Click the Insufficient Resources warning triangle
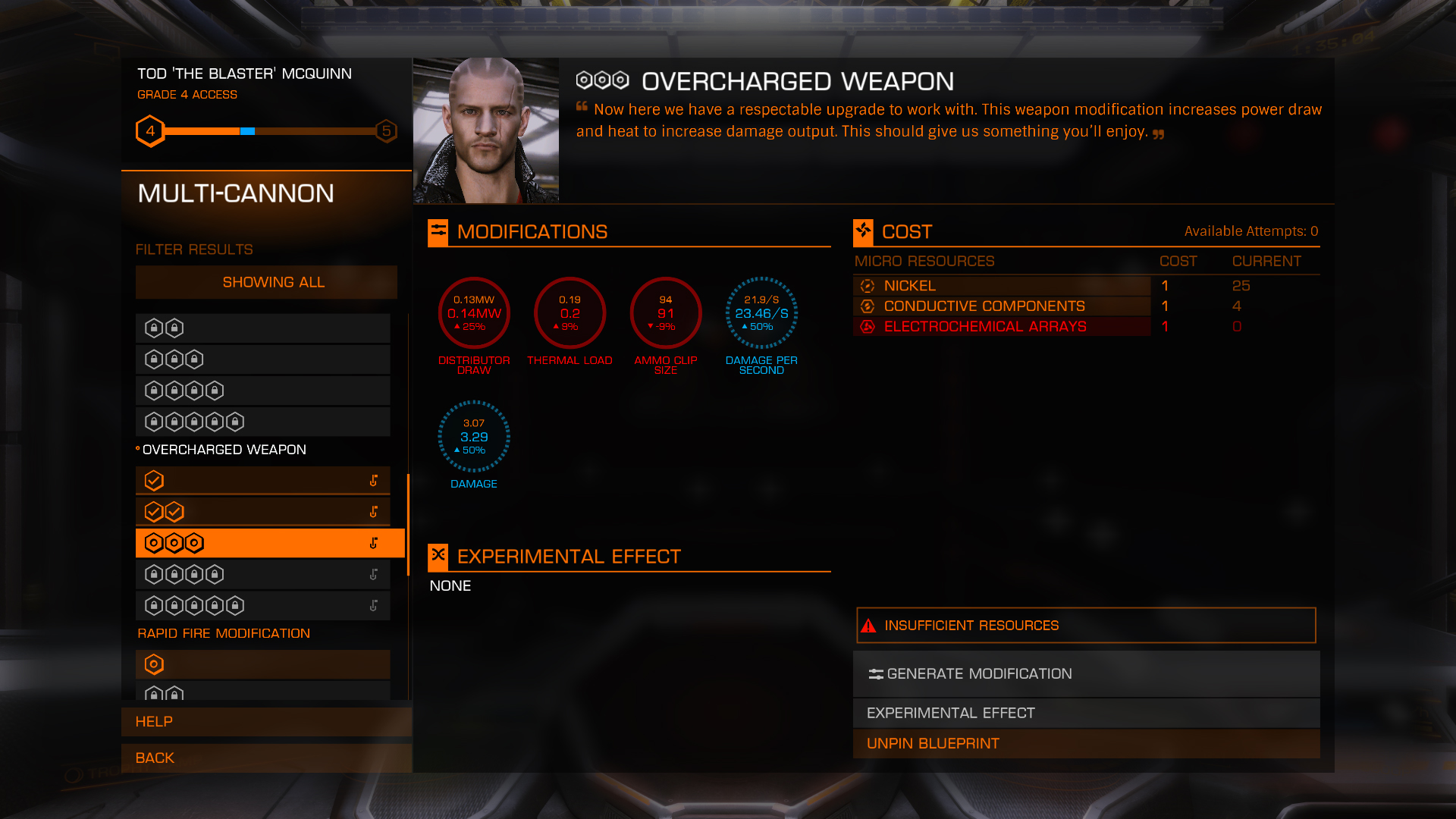This screenshot has height=819, width=1456. coord(868,626)
